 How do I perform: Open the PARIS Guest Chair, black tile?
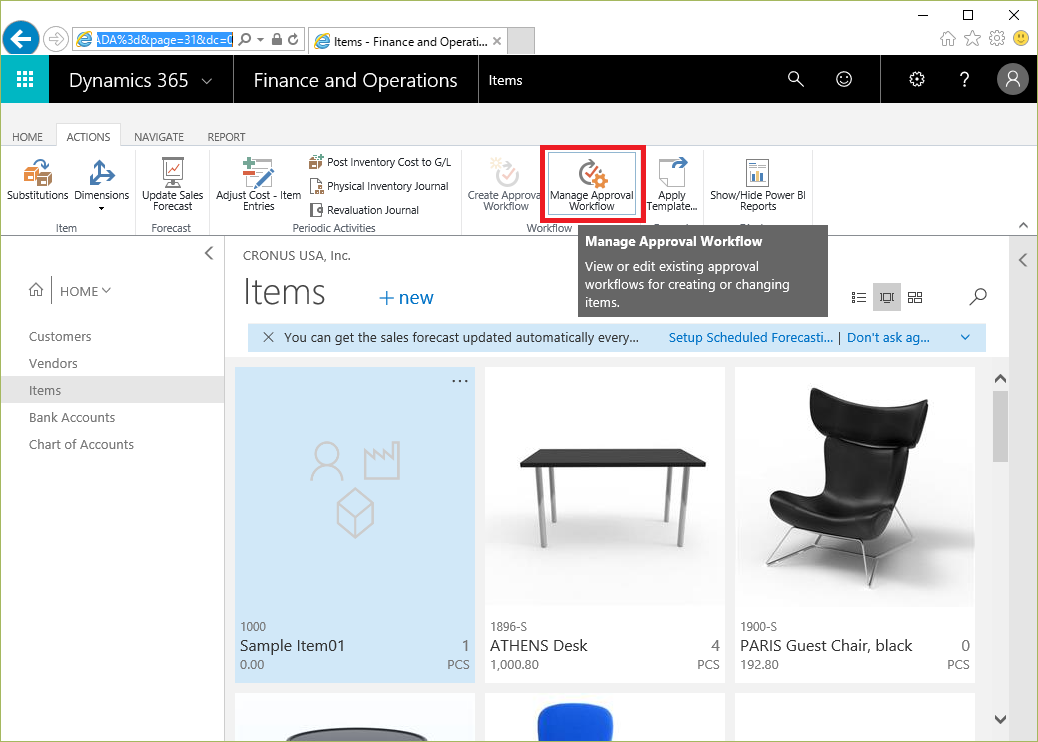click(x=855, y=525)
